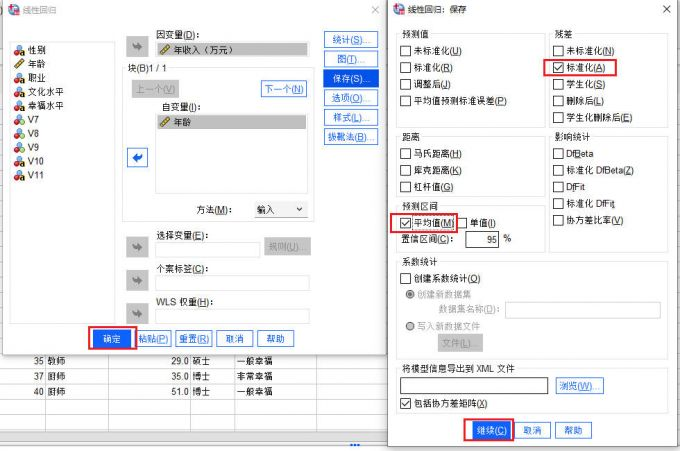Enable 马氏距离(H) distance checkbox
The height and width of the screenshot is (451, 680).
405,153
